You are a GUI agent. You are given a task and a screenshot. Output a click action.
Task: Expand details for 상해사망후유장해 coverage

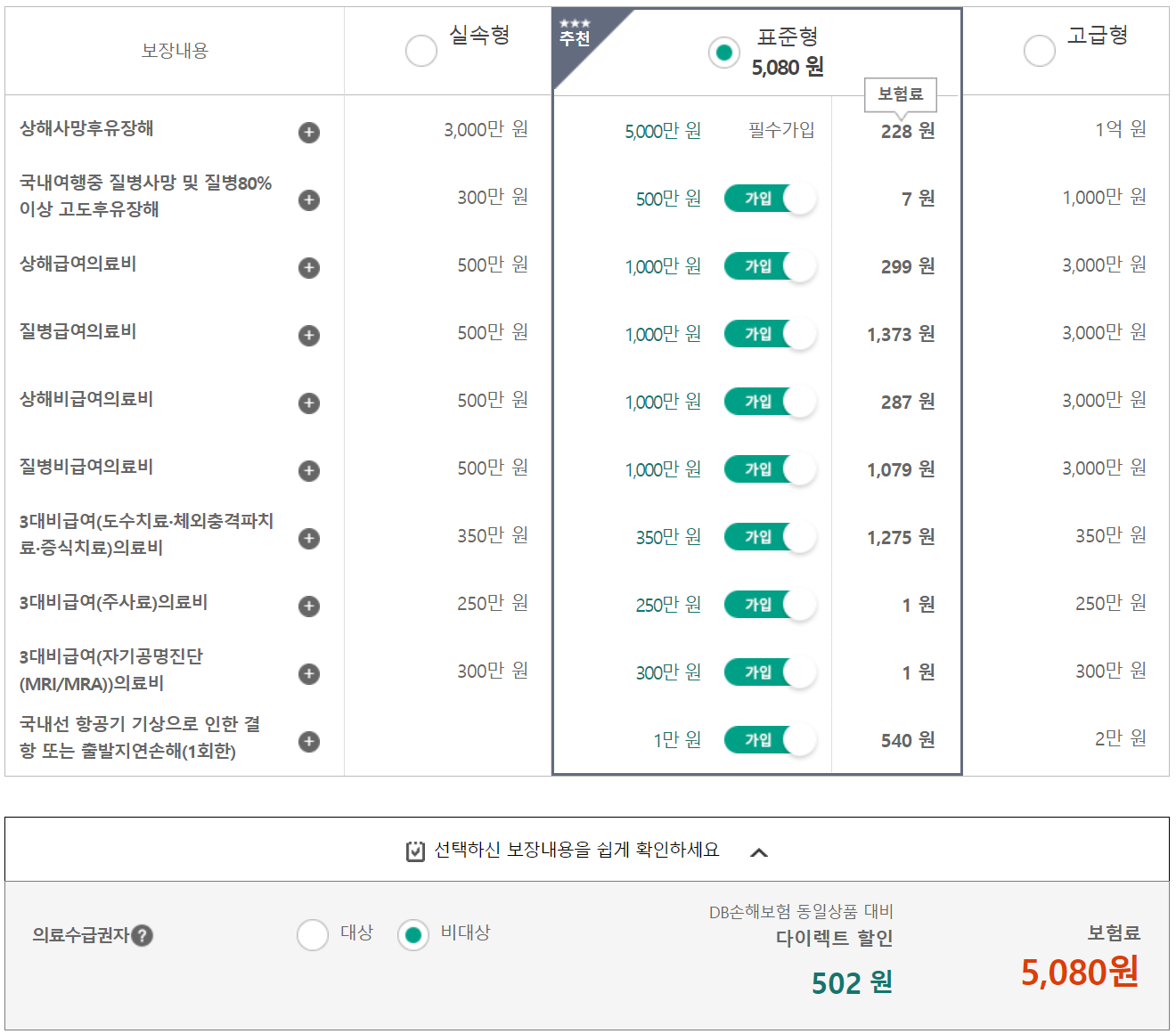coord(308,132)
